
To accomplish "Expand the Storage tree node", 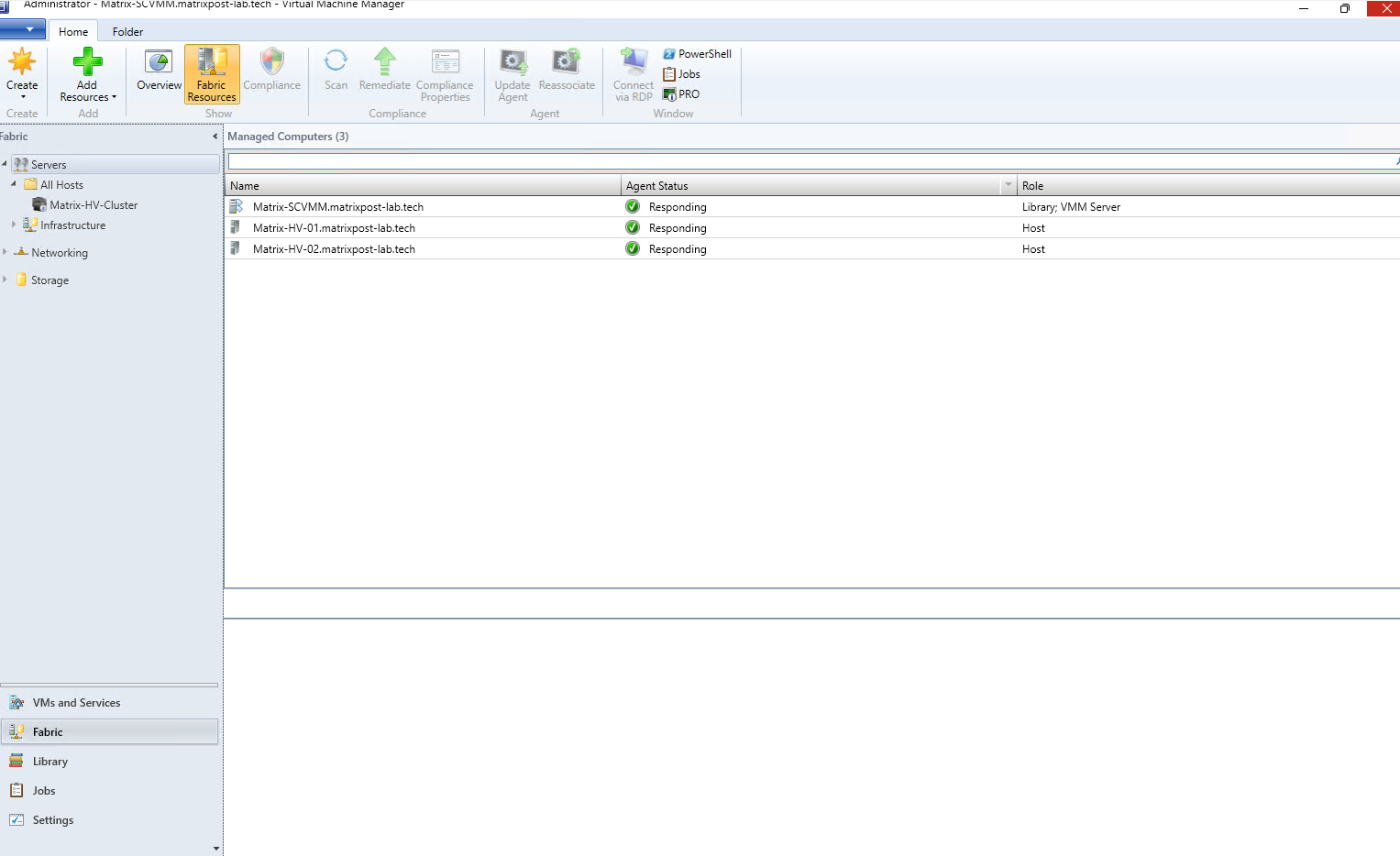I will 5,280.
